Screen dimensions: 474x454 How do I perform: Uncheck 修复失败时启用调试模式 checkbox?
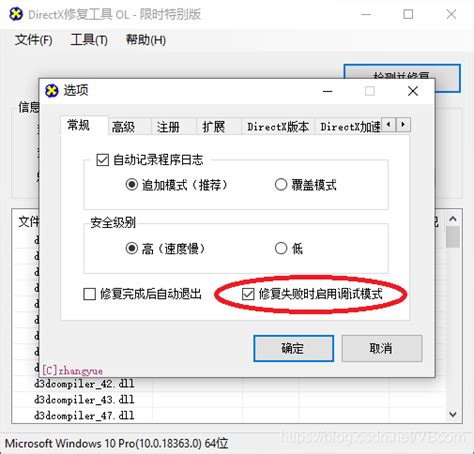click(248, 294)
